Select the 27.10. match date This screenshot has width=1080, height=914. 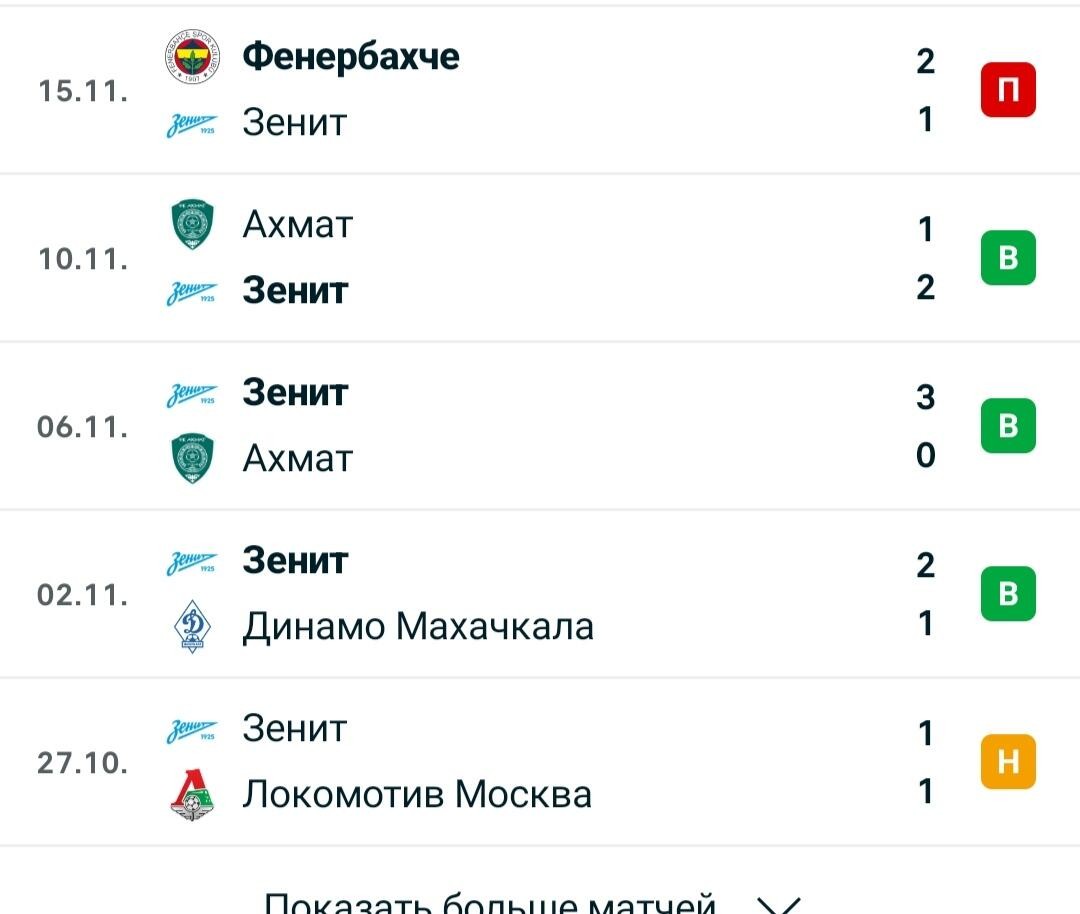(83, 762)
